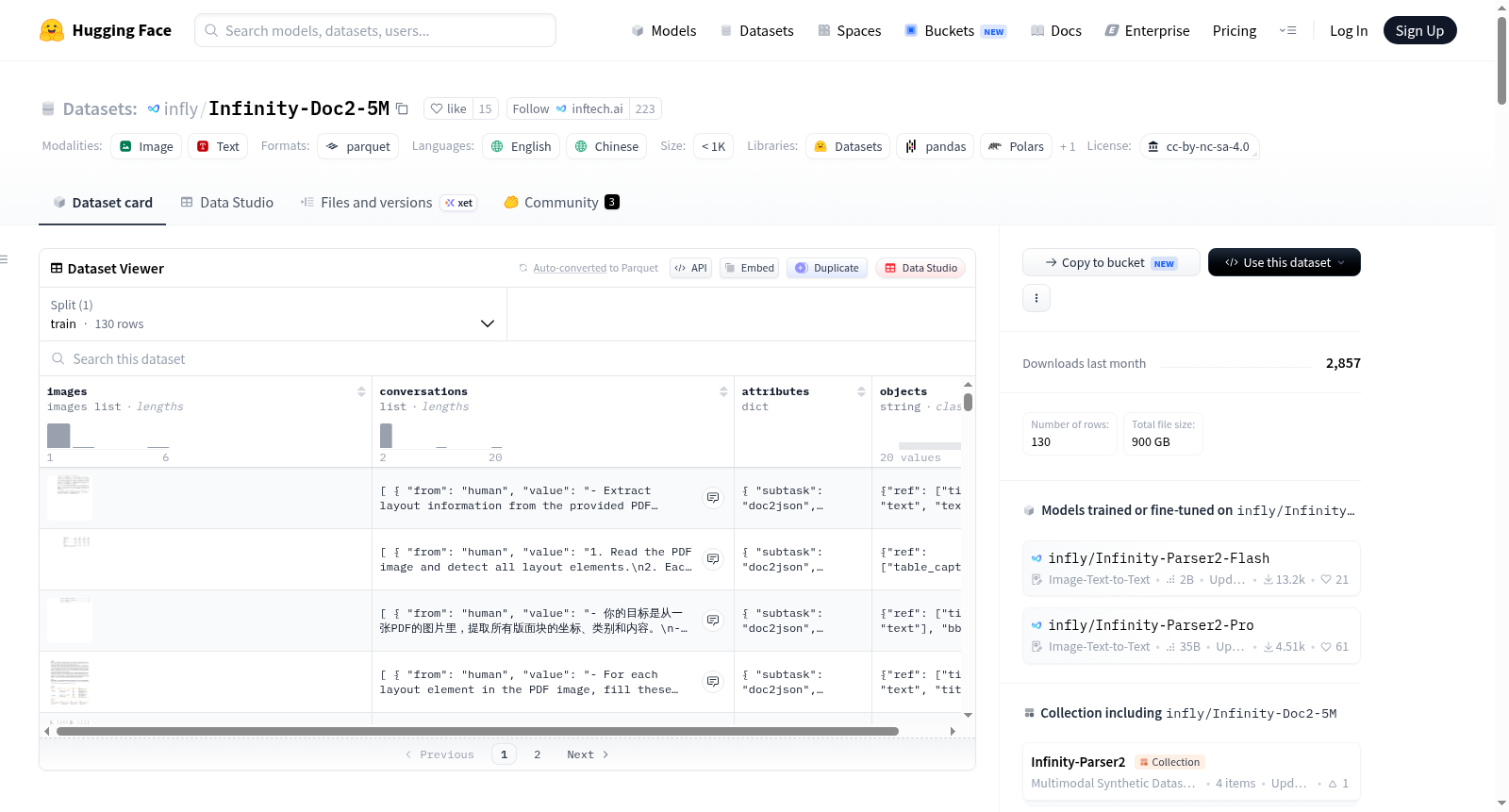Open the Infinity-Parser2 collection

(1191, 772)
